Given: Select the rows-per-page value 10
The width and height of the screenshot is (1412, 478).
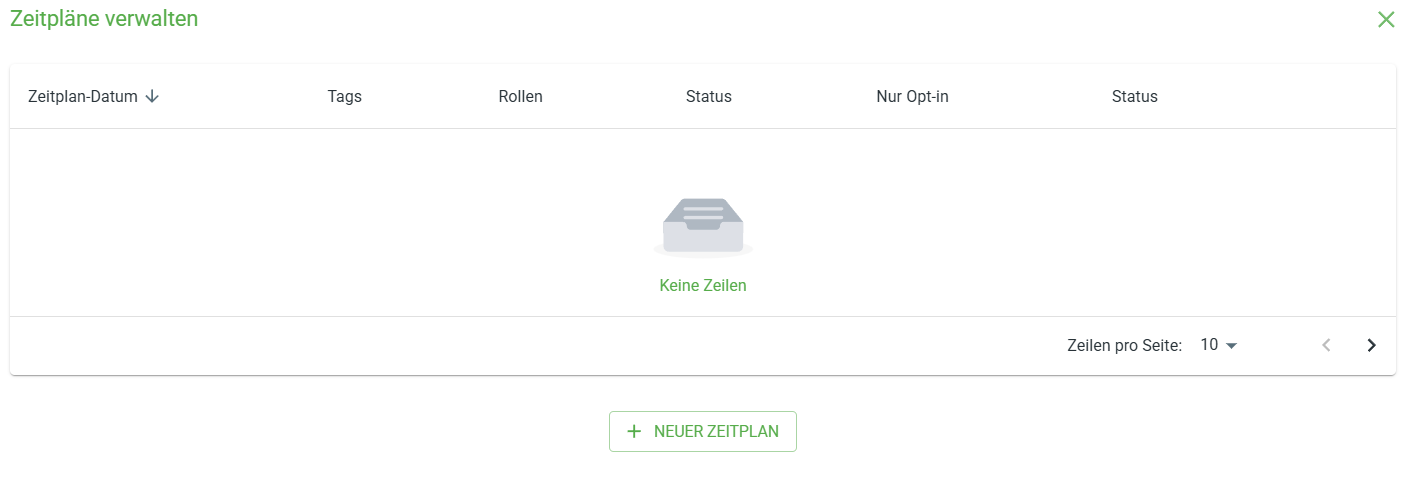Looking at the screenshot, I should (1209, 345).
